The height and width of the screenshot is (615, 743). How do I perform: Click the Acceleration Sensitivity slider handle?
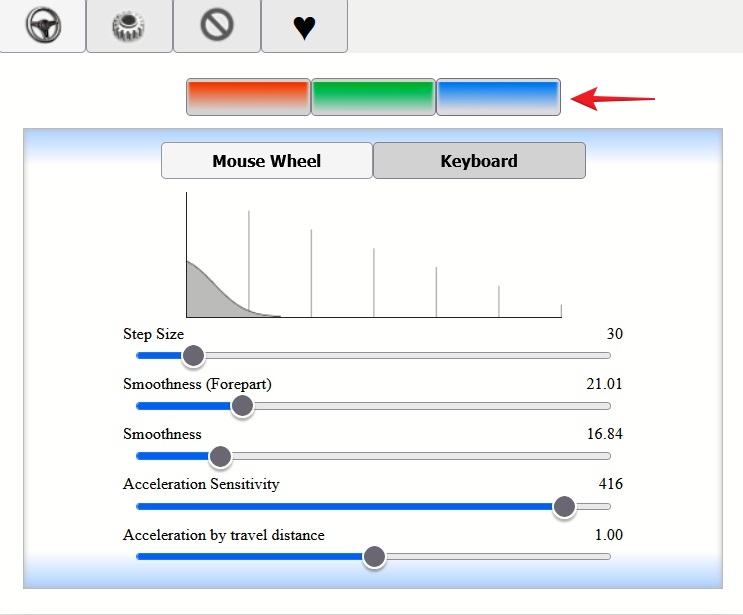[564, 506]
